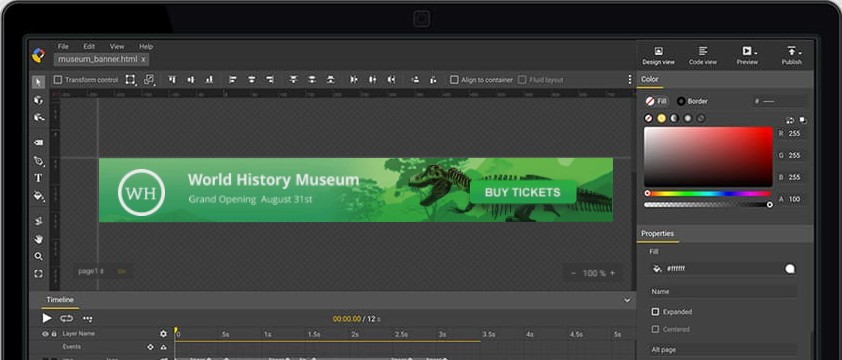Click the align vertical centers icon

[190, 80]
